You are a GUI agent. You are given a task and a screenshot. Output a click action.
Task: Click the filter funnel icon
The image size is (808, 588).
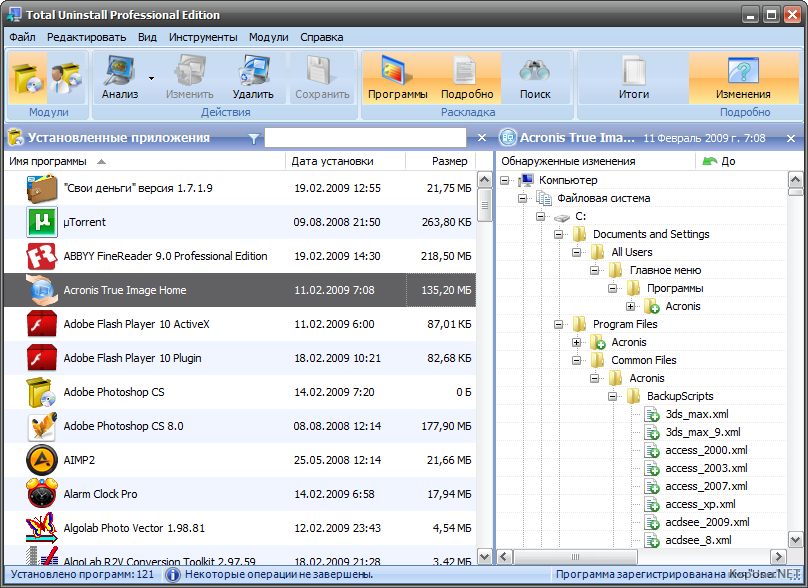coord(254,138)
